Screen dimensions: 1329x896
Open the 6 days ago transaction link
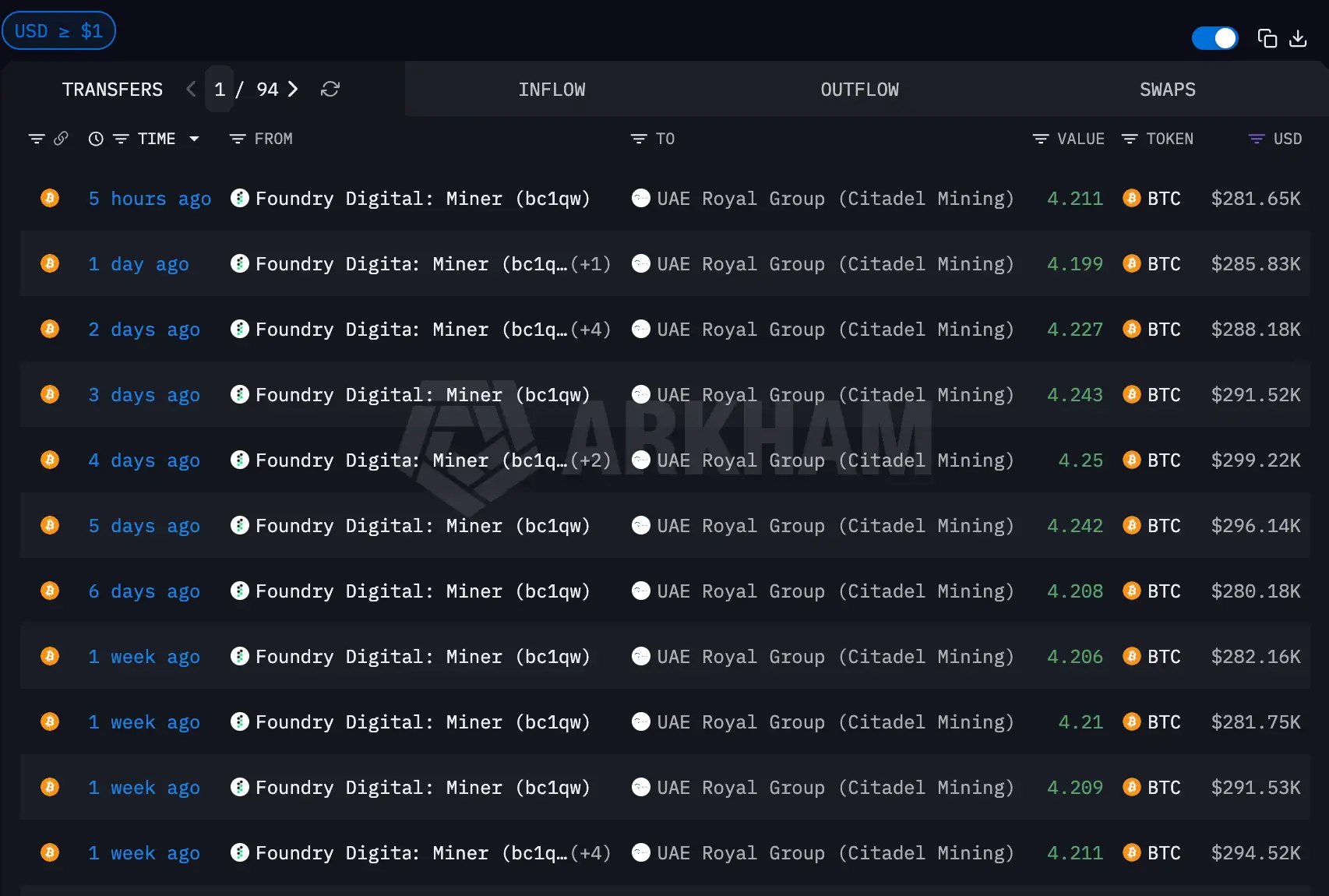click(x=144, y=591)
